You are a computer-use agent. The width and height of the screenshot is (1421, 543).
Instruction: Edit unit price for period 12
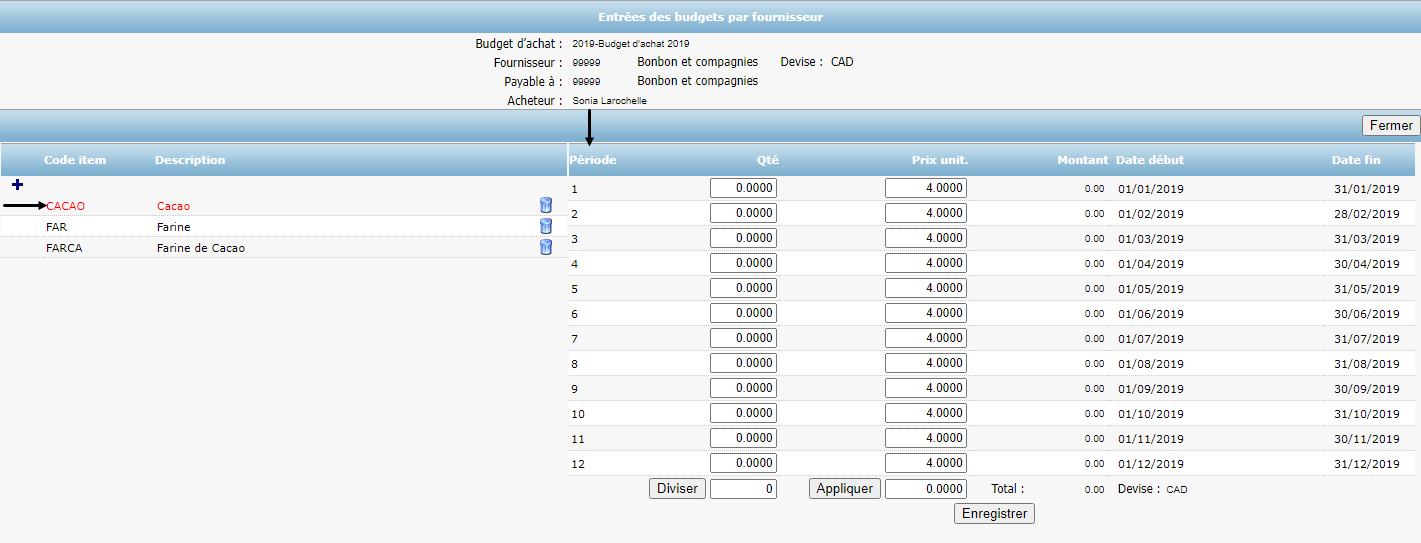point(925,463)
